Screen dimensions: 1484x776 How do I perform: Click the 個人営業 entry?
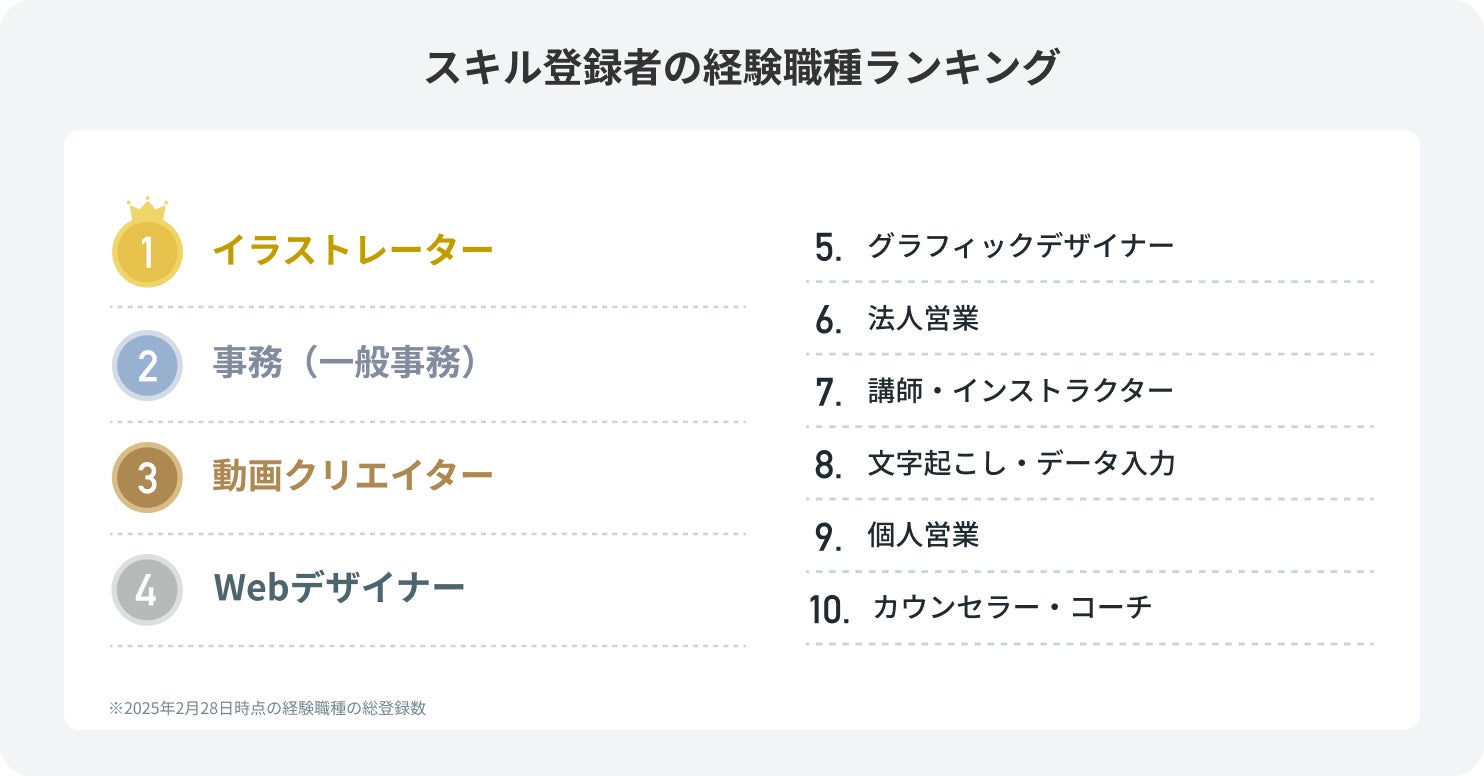tap(923, 536)
